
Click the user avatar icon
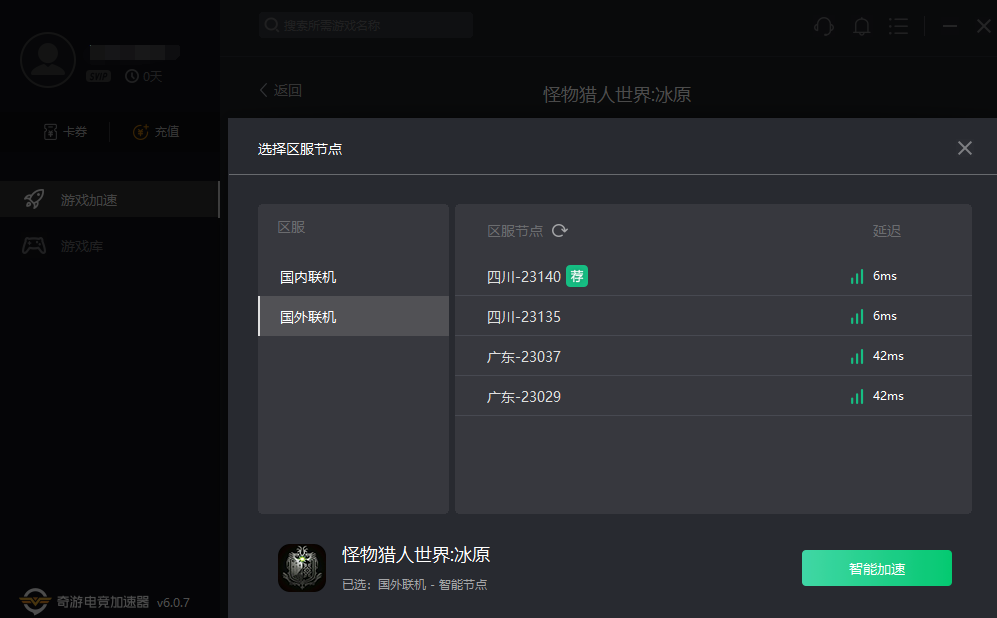pyautogui.click(x=48, y=60)
